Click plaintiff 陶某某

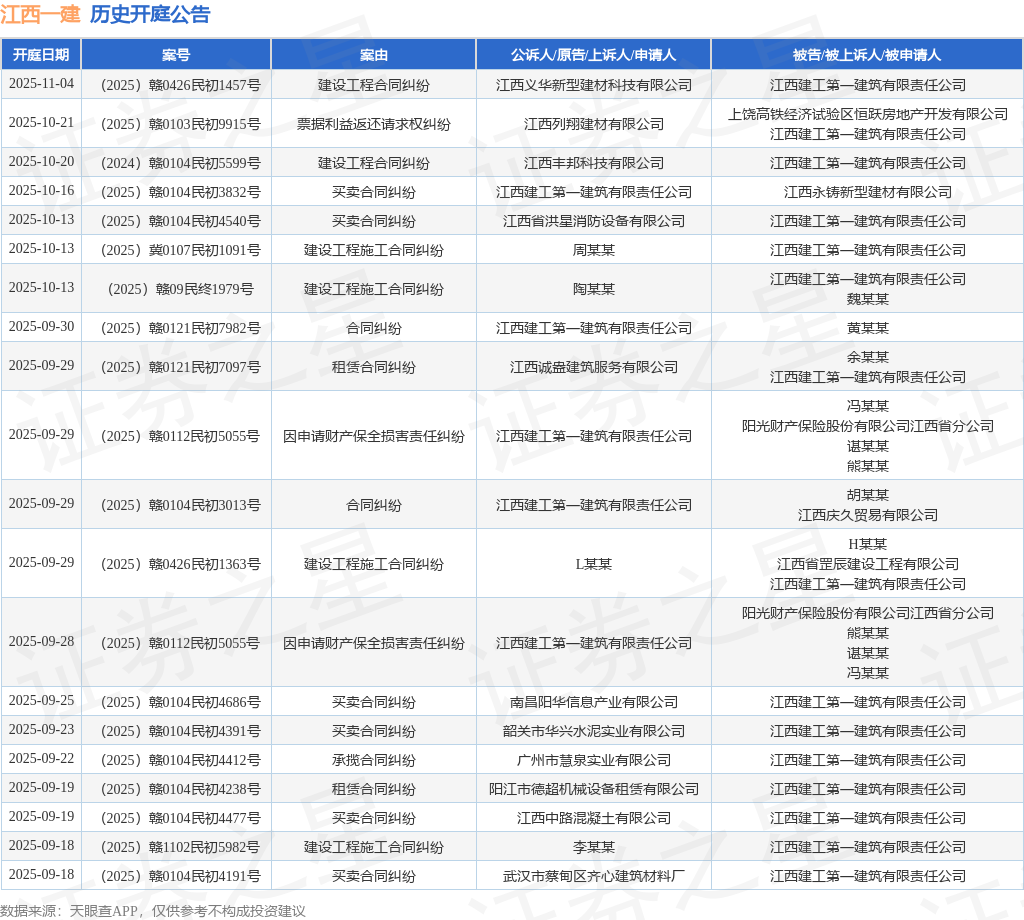pyautogui.click(x=594, y=289)
